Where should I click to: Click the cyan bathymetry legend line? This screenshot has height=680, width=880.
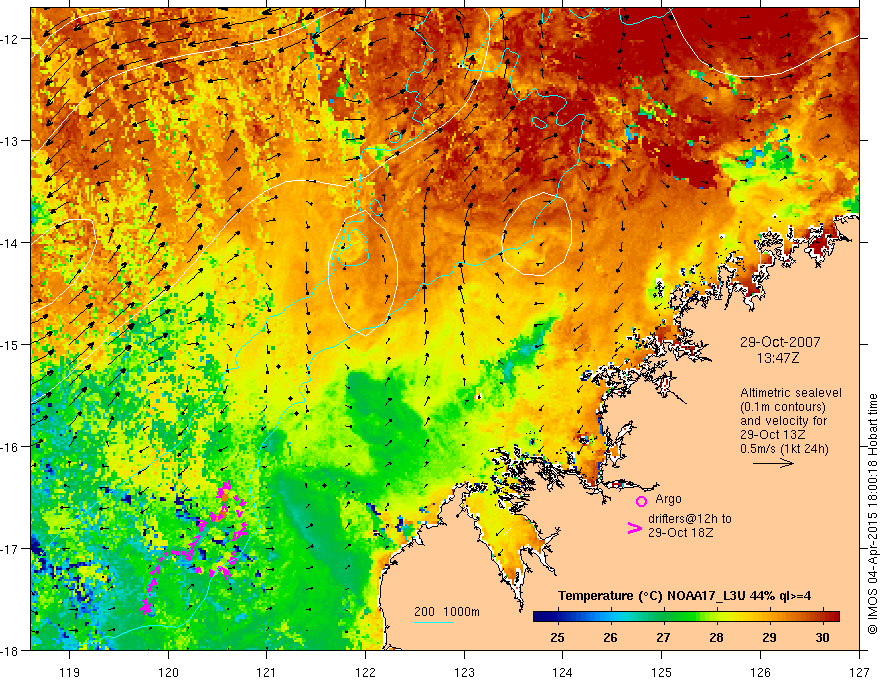(434, 622)
